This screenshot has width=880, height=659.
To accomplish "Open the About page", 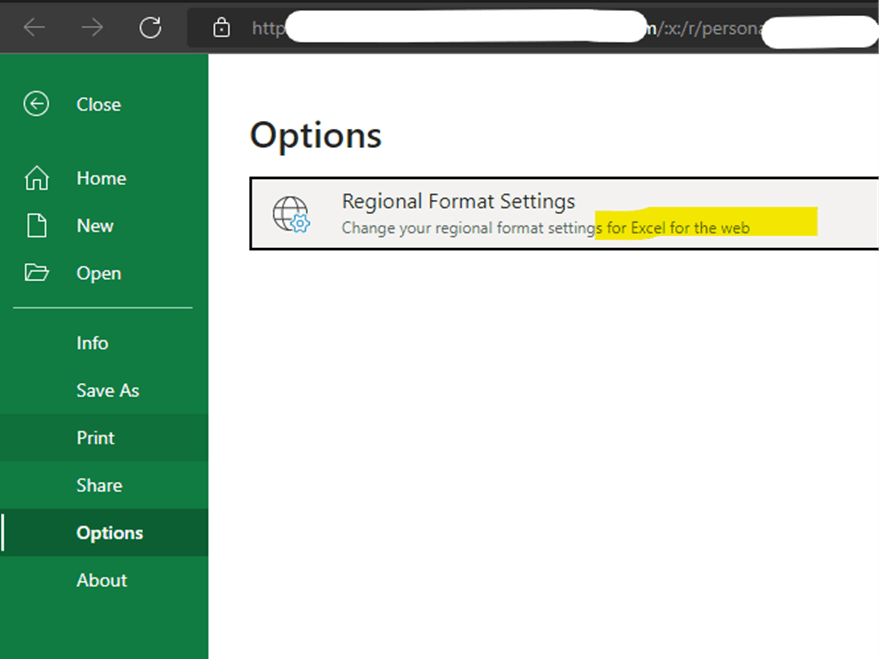I will (x=104, y=580).
